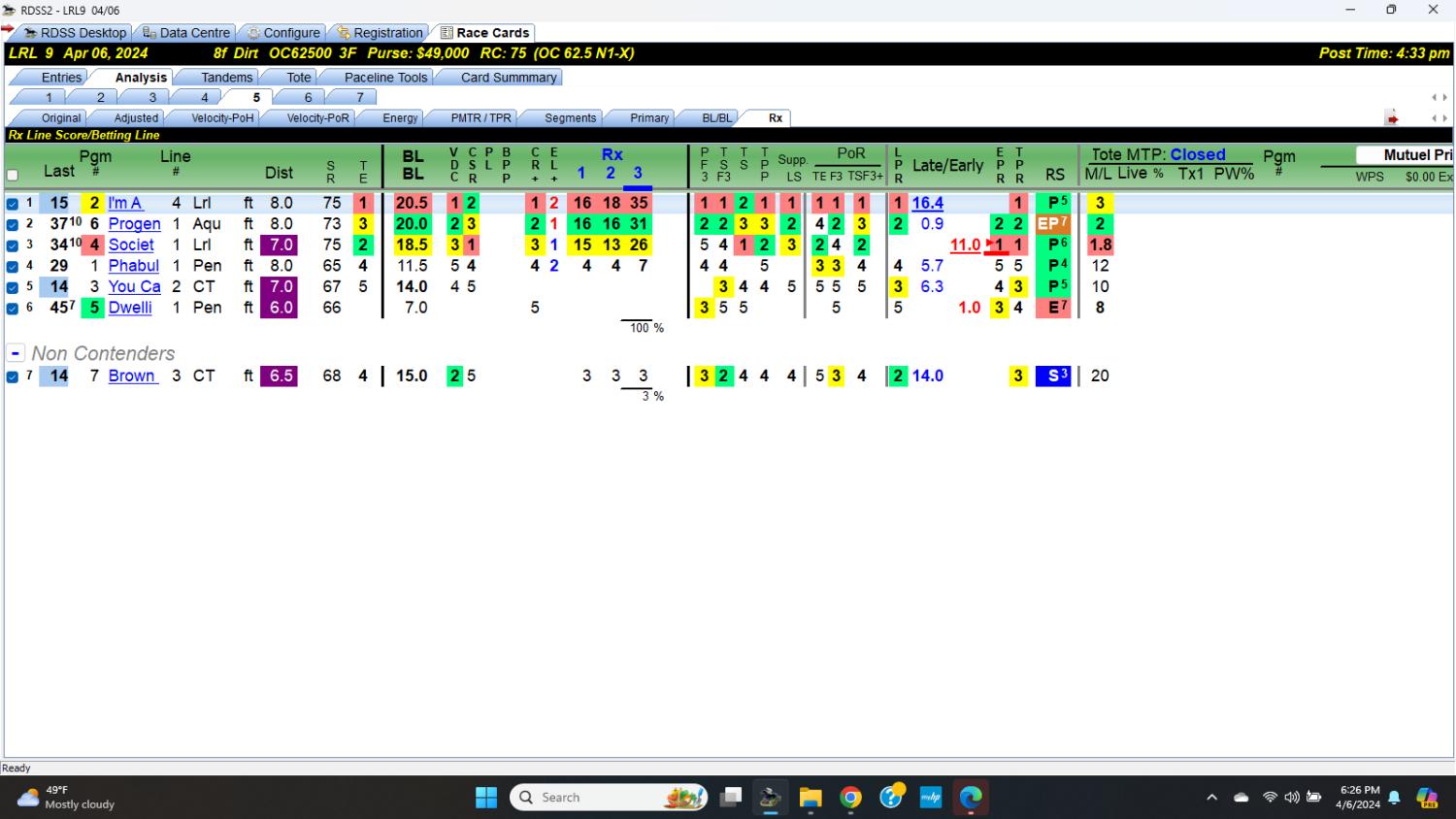Viewport: 1456px width, 819px height.
Task: Click the MSN blue taskbar icon
Action: pos(931,798)
